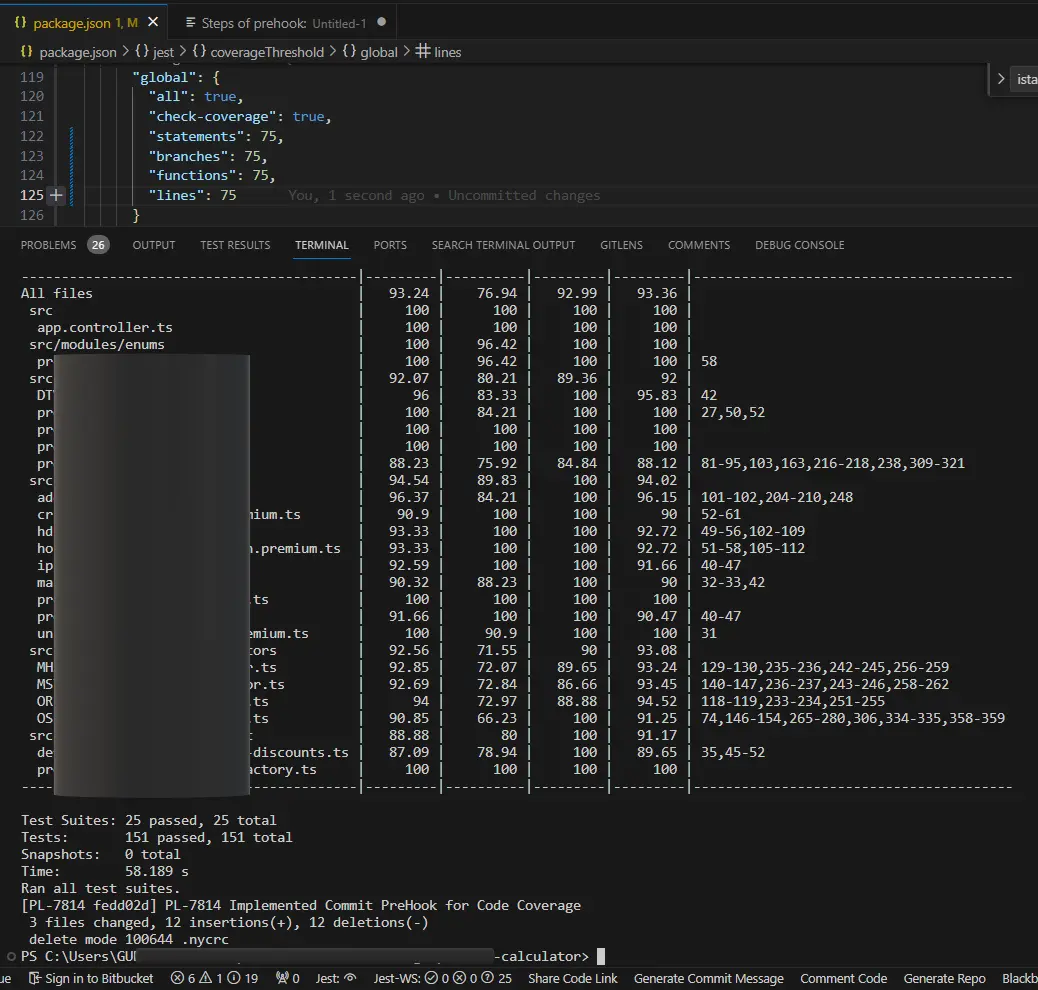Click 'Tests: 151 passed, 151 total' line
1038x990 pixels.
click(x=156, y=838)
